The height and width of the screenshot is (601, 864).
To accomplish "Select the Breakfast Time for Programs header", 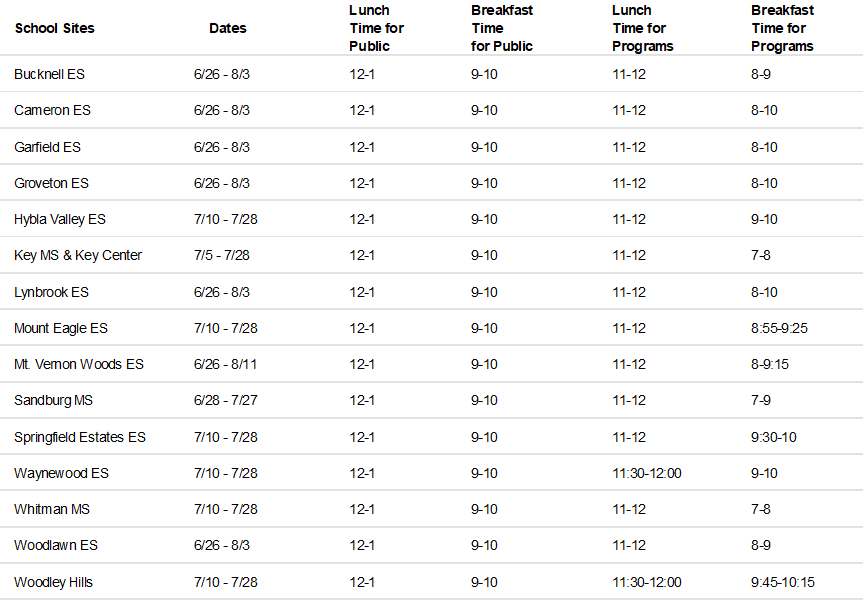I will 782,28.
